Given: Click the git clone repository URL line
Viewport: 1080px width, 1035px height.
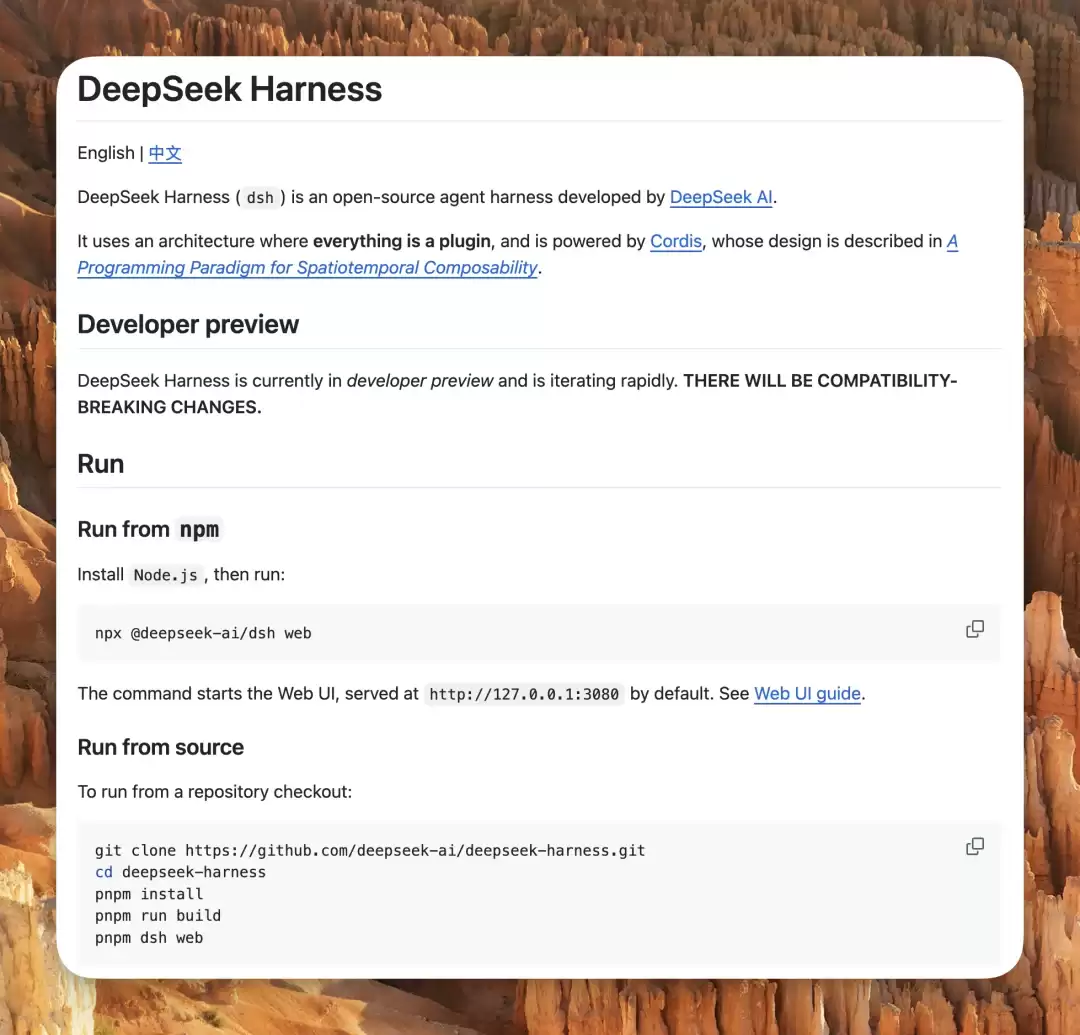Looking at the screenshot, I should pyautogui.click(x=370, y=850).
